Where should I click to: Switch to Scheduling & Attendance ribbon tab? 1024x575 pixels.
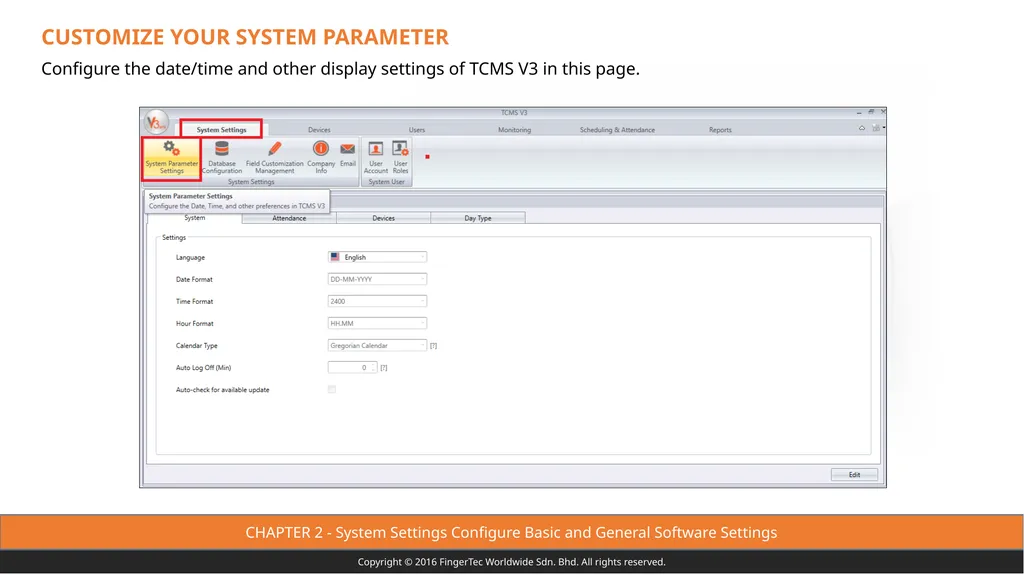(617, 130)
